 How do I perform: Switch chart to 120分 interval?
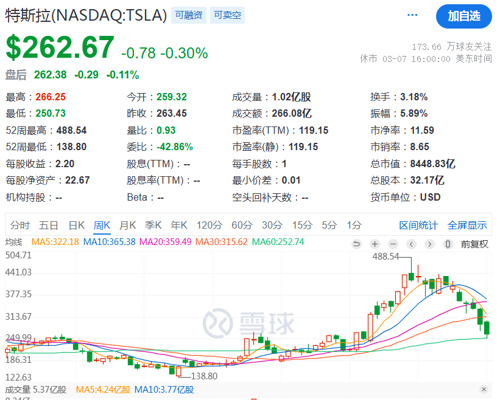pos(209,225)
